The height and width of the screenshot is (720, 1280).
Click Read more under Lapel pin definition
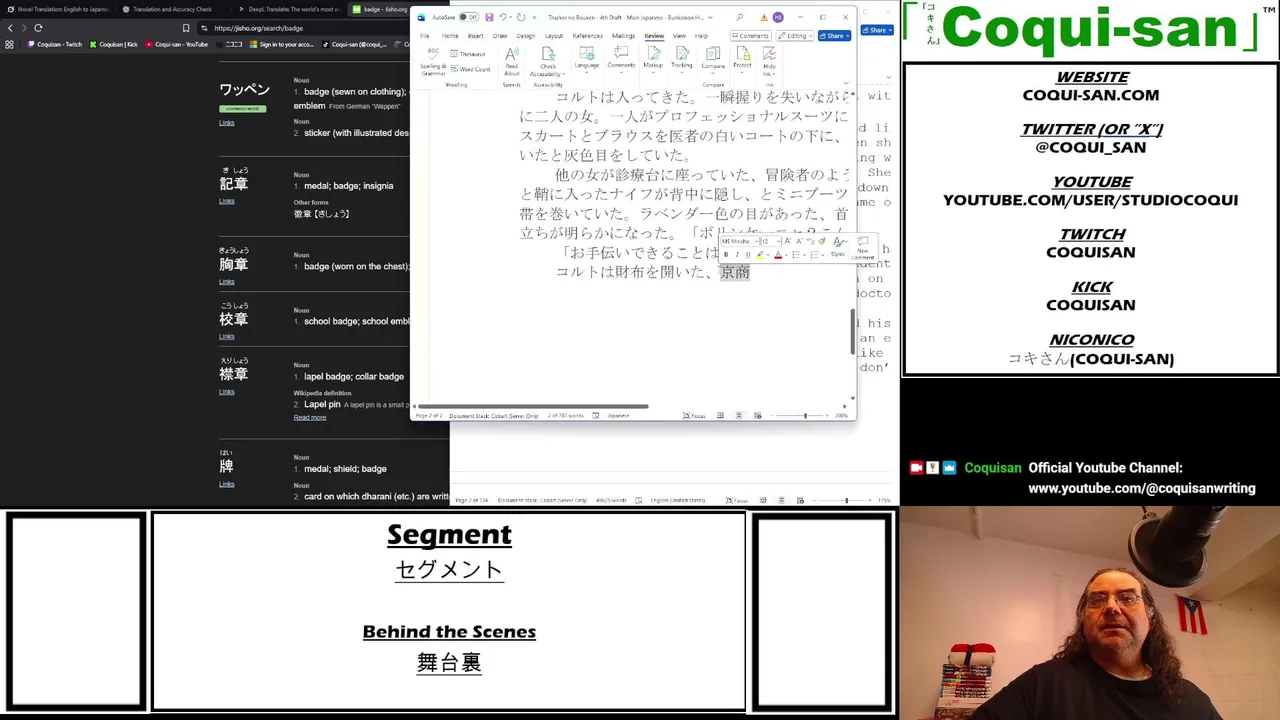[x=310, y=417]
